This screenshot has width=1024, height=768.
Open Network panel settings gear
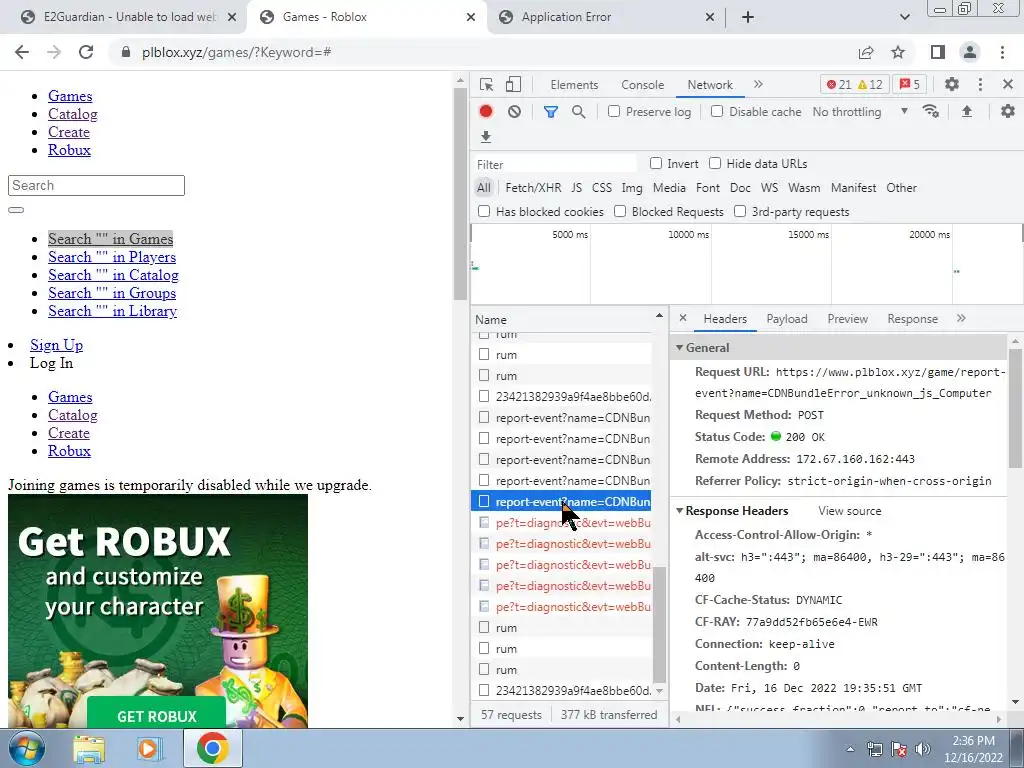point(1008,112)
